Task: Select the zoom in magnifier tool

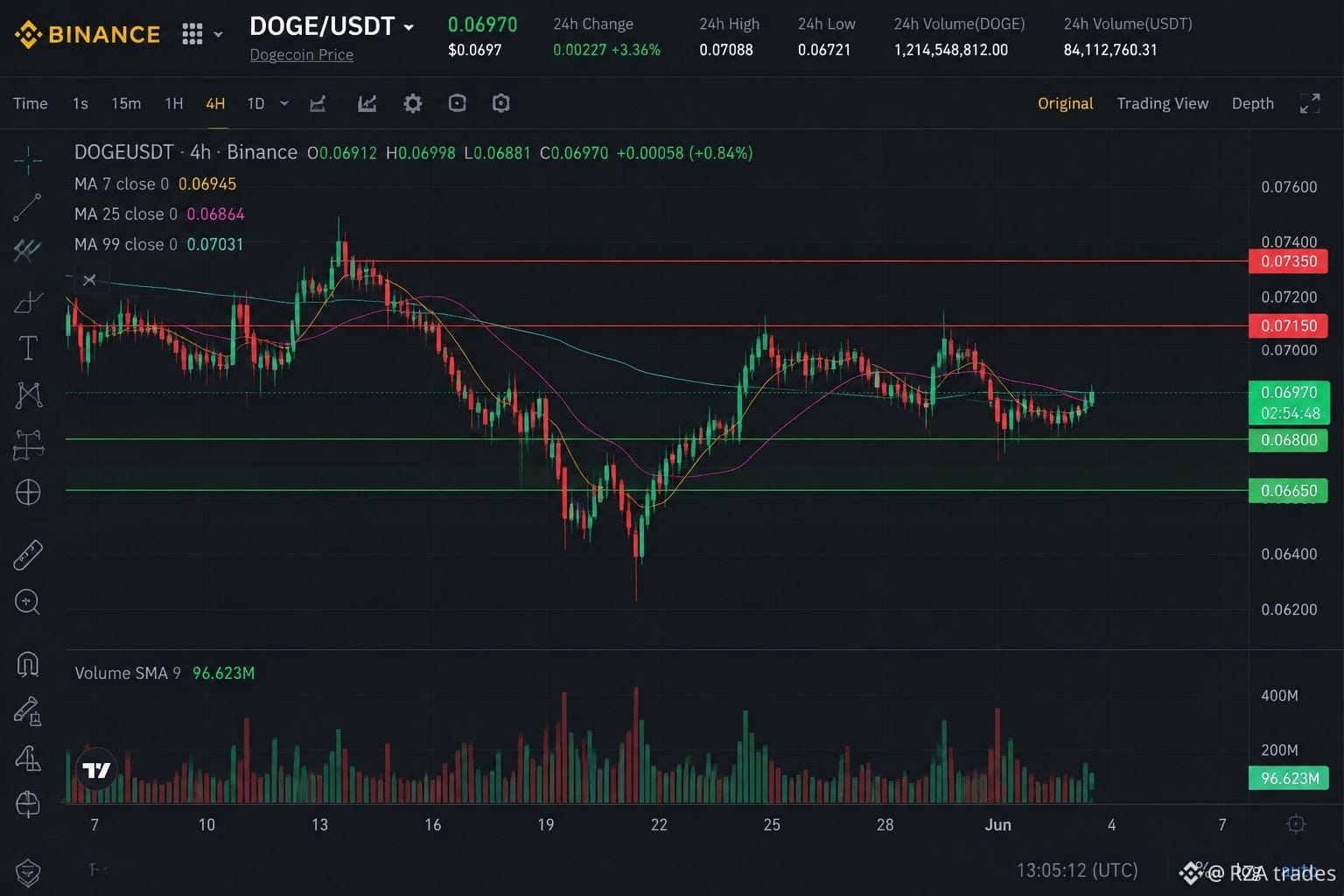Action: click(28, 602)
